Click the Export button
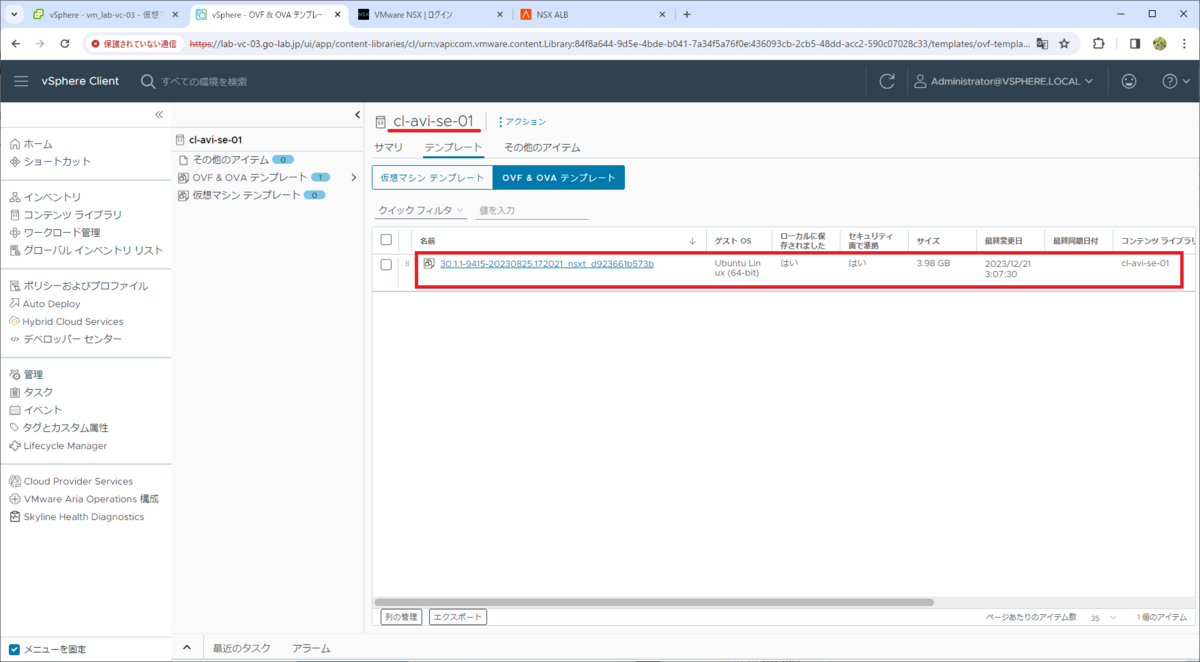Image resolution: width=1200 pixels, height=662 pixels. pos(458,617)
